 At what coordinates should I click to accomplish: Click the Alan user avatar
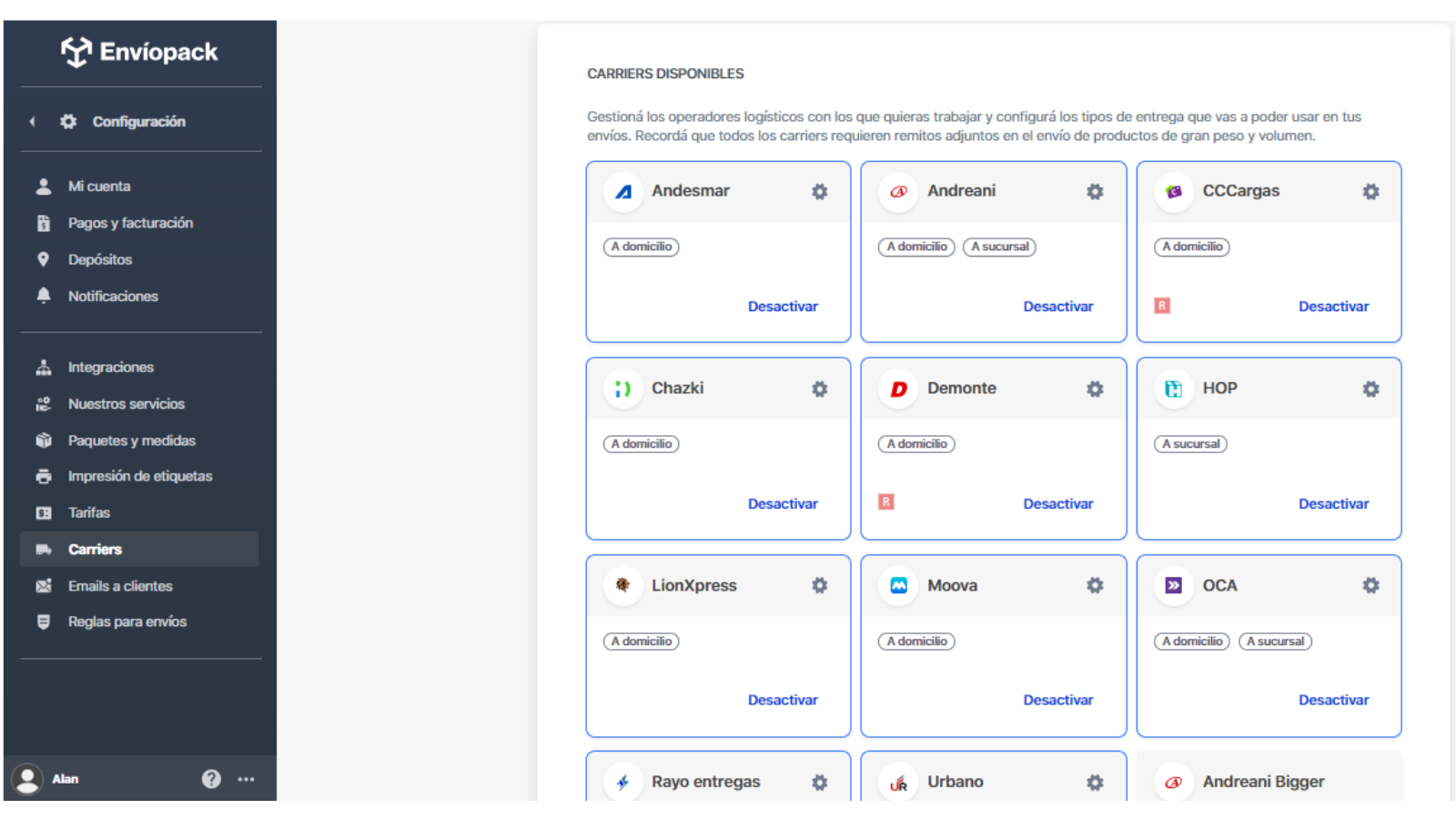[x=27, y=779]
